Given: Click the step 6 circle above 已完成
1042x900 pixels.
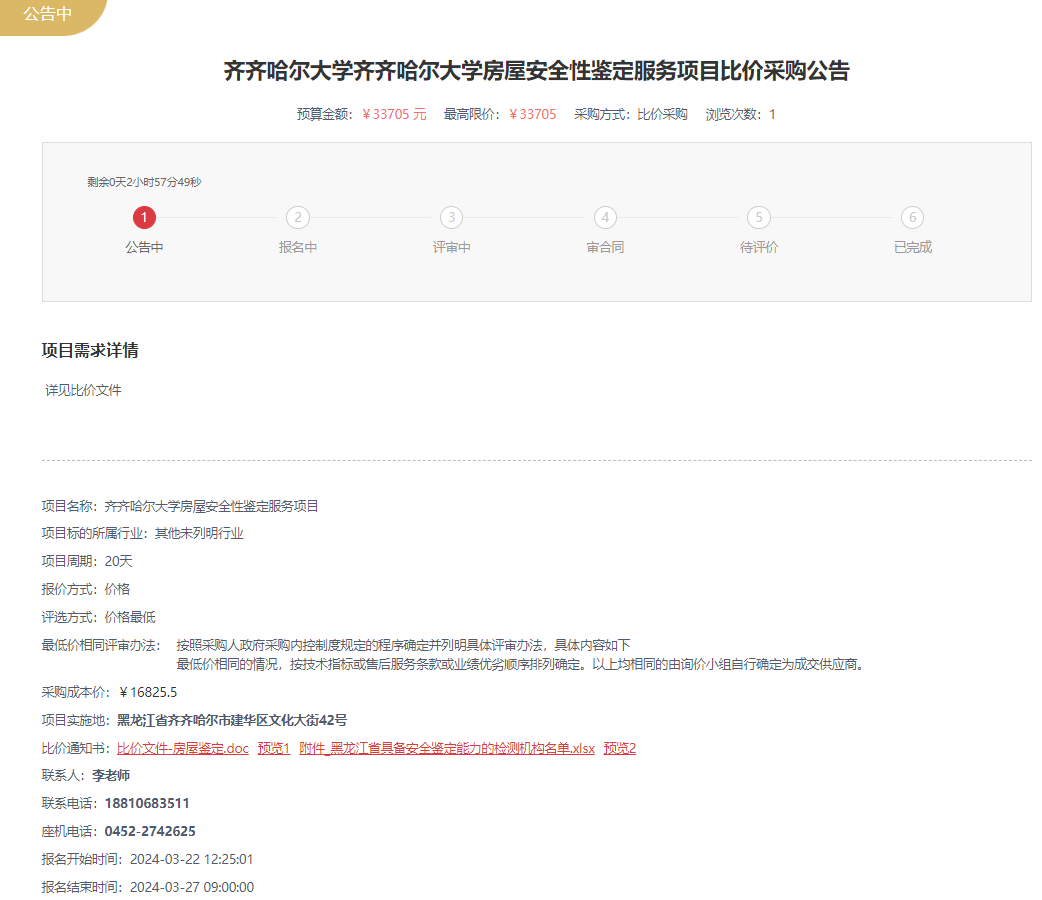Looking at the screenshot, I should click(912, 217).
